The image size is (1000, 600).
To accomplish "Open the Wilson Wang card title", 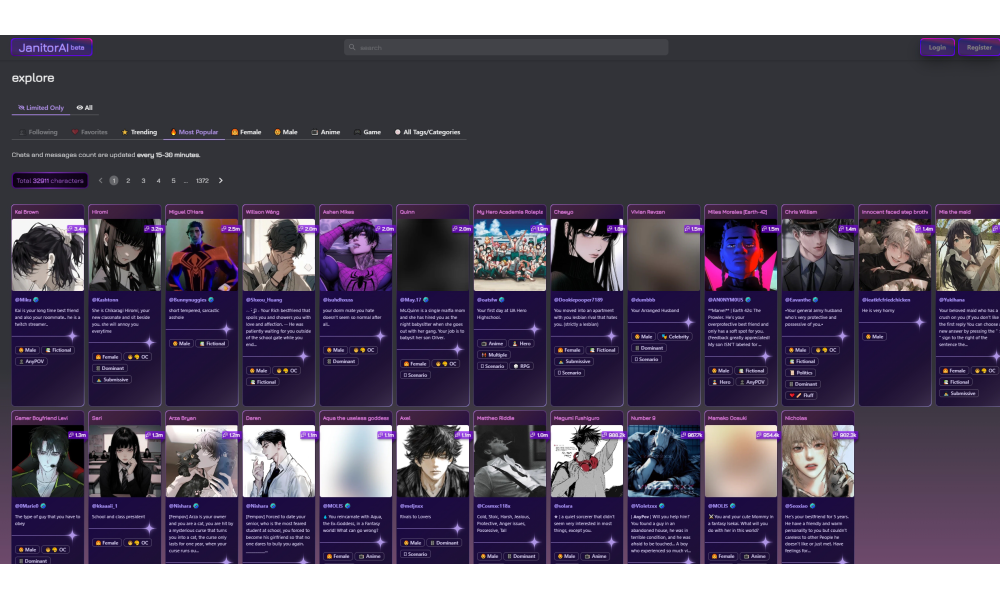I will pyautogui.click(x=262, y=212).
